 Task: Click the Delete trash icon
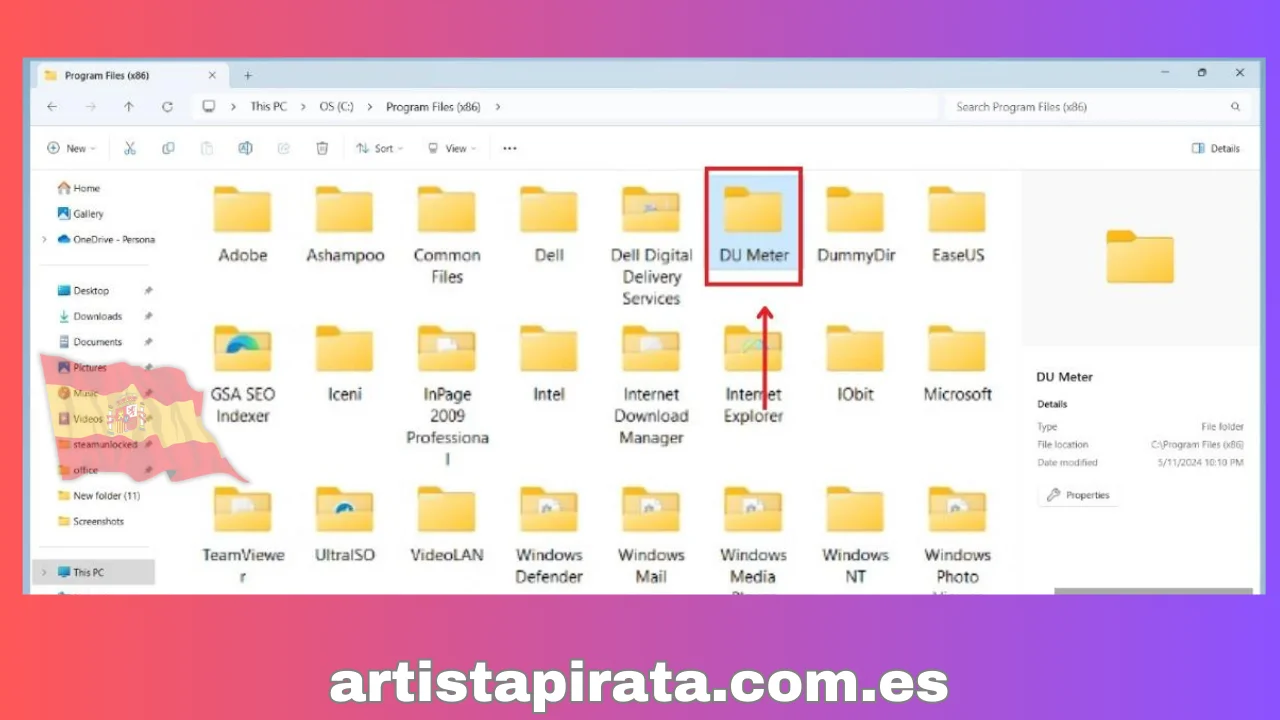click(x=322, y=148)
